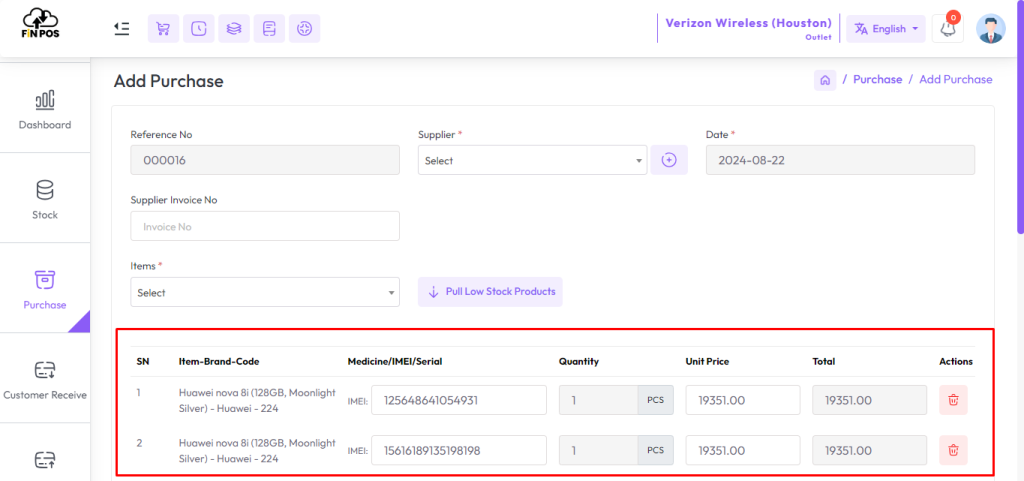Open the register/receipt shortcut icon
The image size is (1024, 481).
(x=269, y=29)
